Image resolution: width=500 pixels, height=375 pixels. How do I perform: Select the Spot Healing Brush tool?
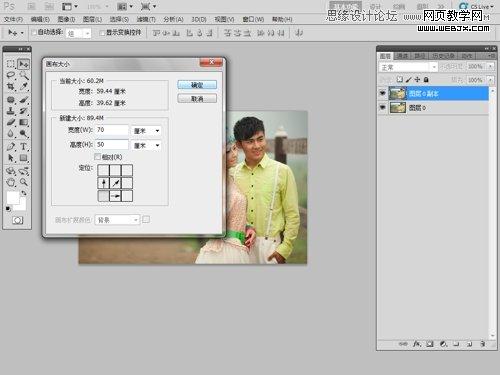(11, 99)
